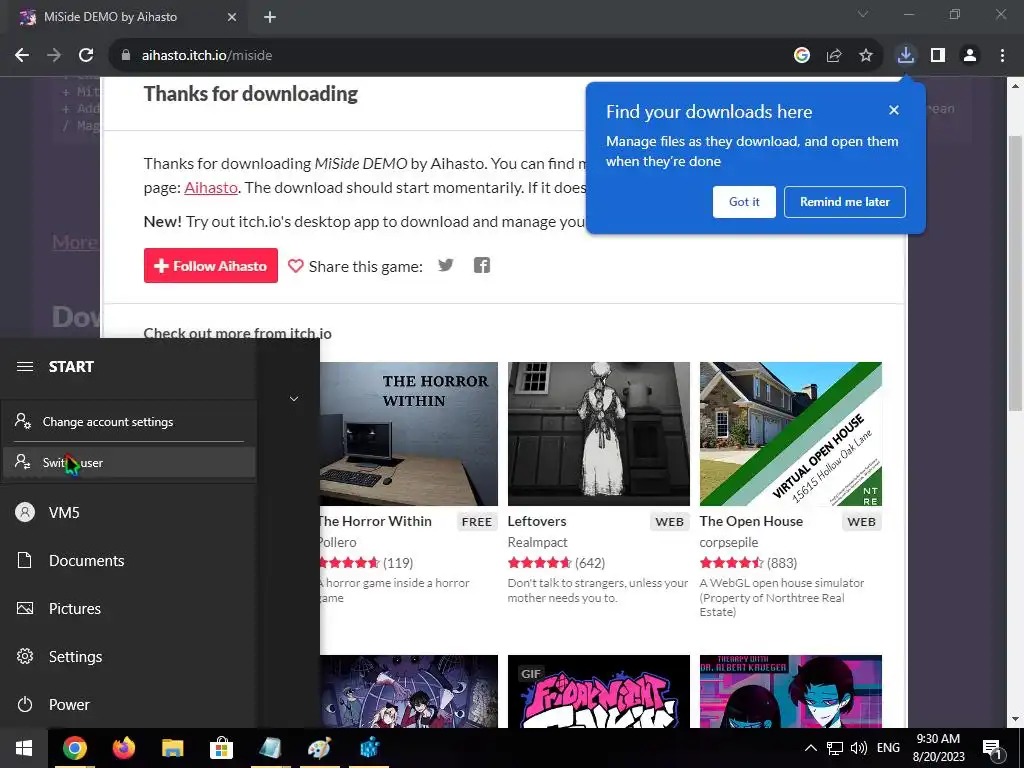Reload the page with the refresh icon
The height and width of the screenshot is (768, 1024).
pos(86,56)
